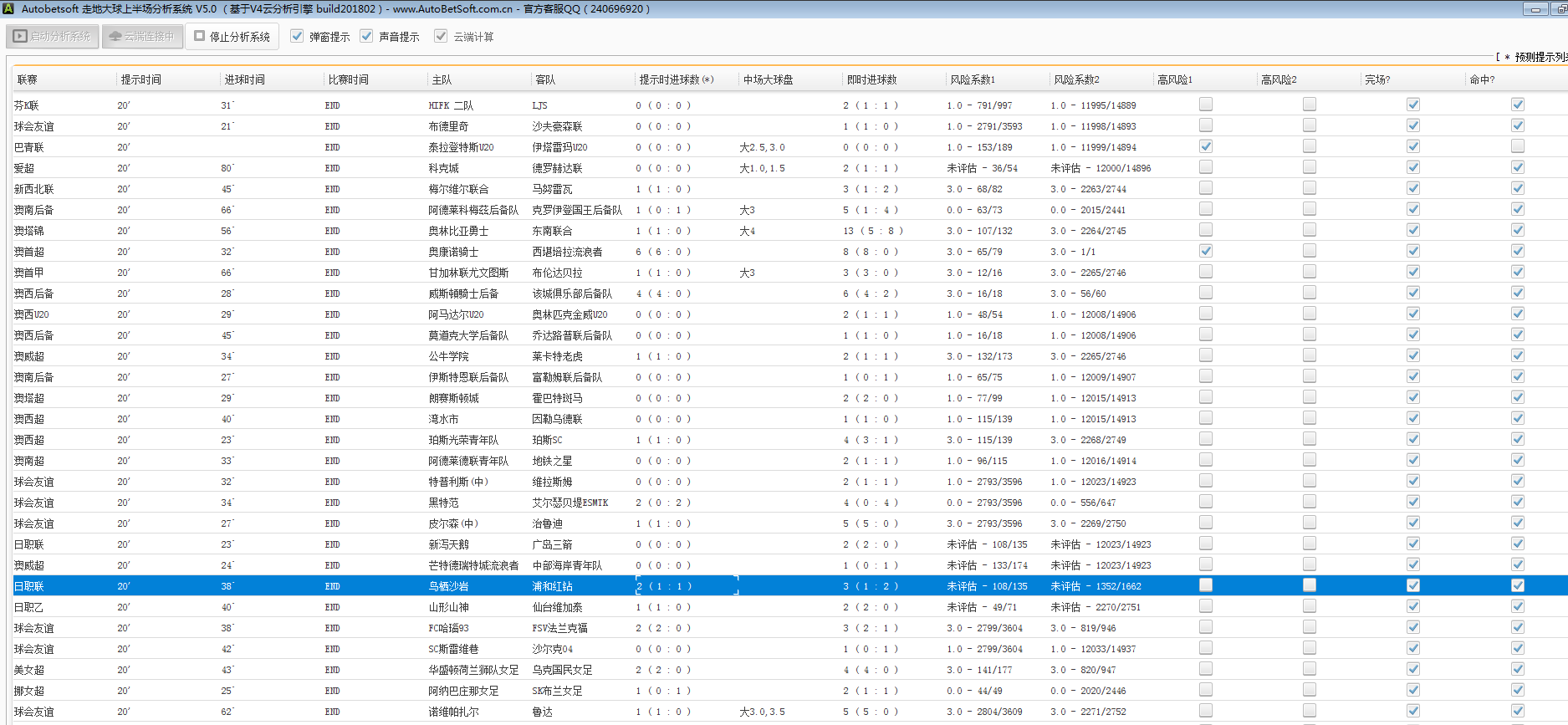Check 命中? box in the 巴青联 row
The width and height of the screenshot is (1568, 725).
[1517, 146]
